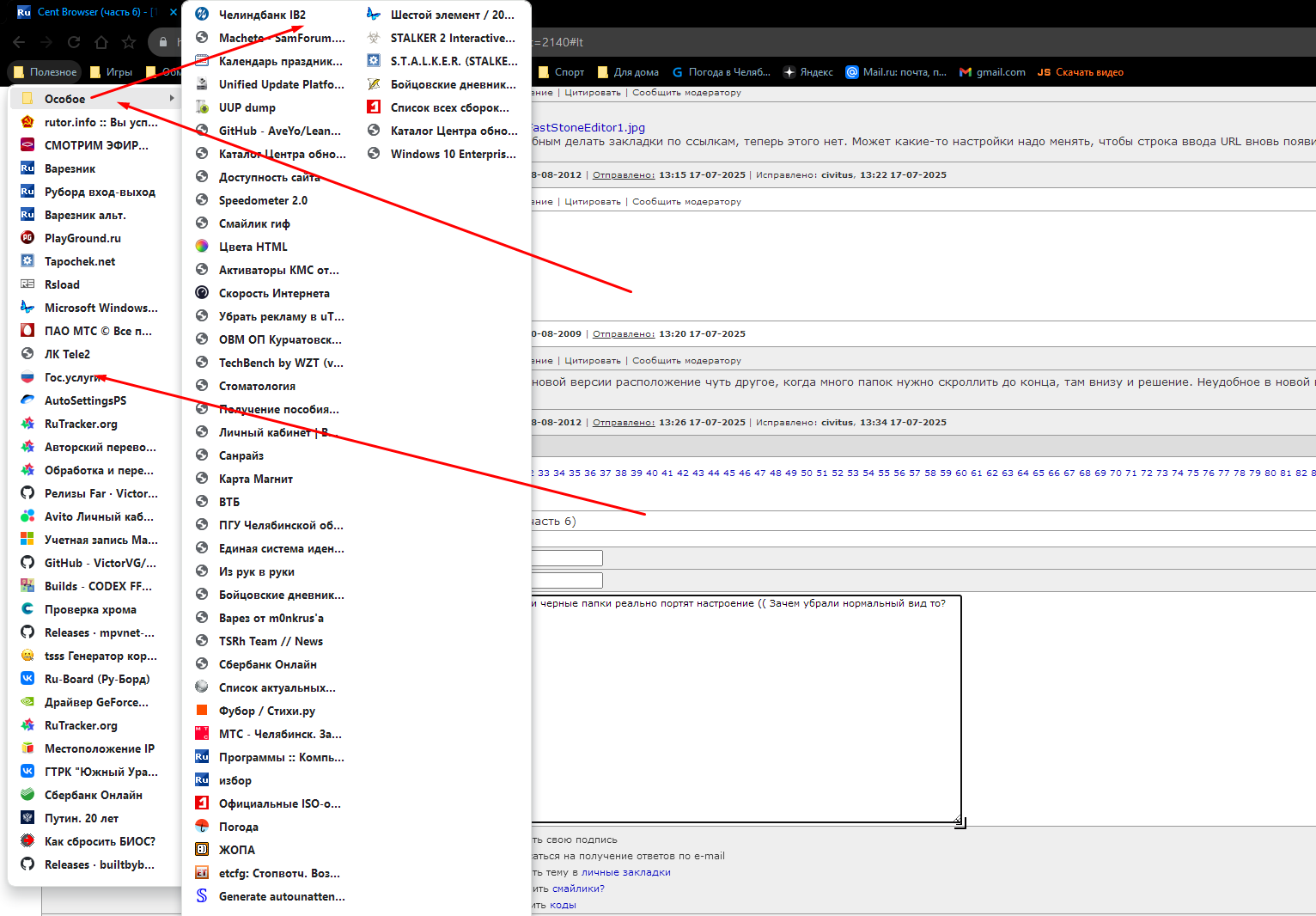Open AutoSettingsPS bookmark entry
1316x916 pixels.
pyautogui.click(x=85, y=400)
